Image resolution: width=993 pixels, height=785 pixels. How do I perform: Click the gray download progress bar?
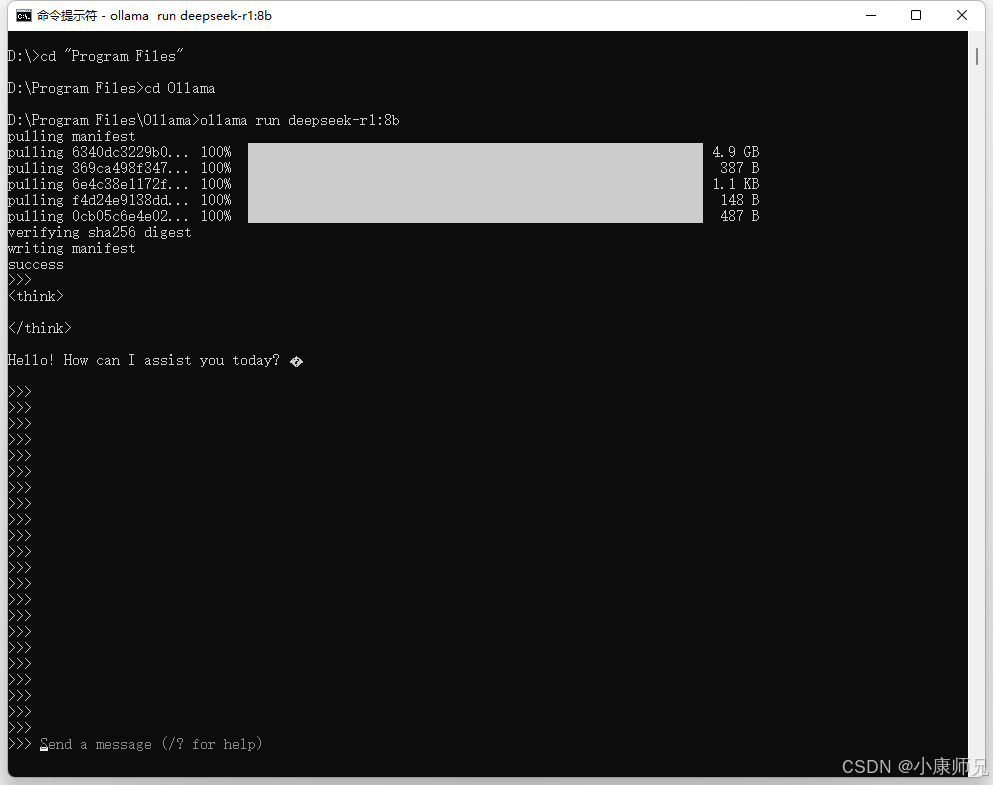tap(475, 183)
